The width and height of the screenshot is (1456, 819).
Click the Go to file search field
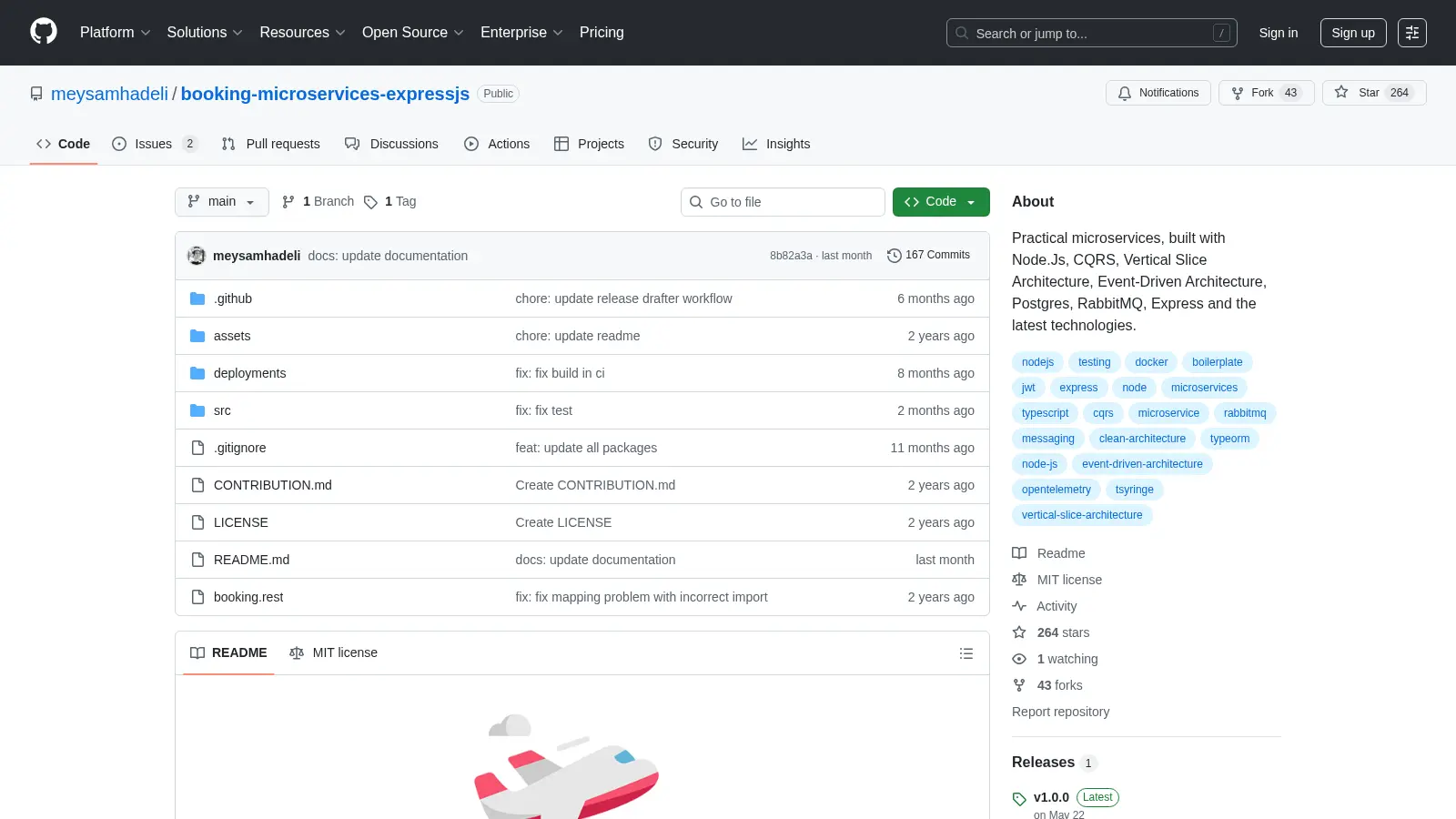(783, 202)
